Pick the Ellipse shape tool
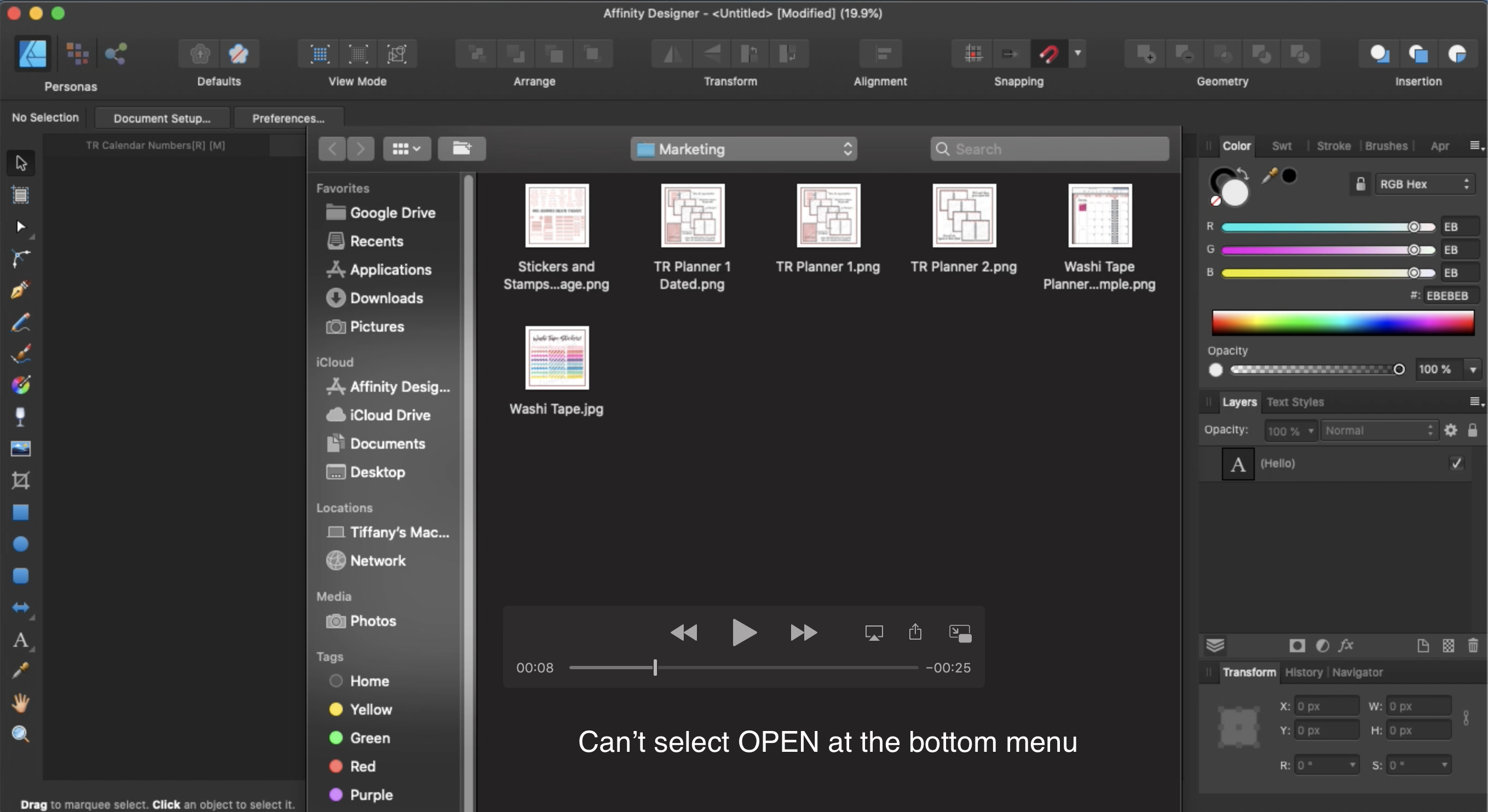1488x812 pixels. [20, 544]
